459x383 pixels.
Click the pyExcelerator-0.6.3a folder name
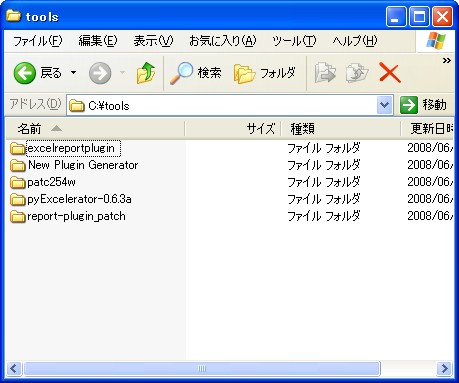tap(79, 199)
